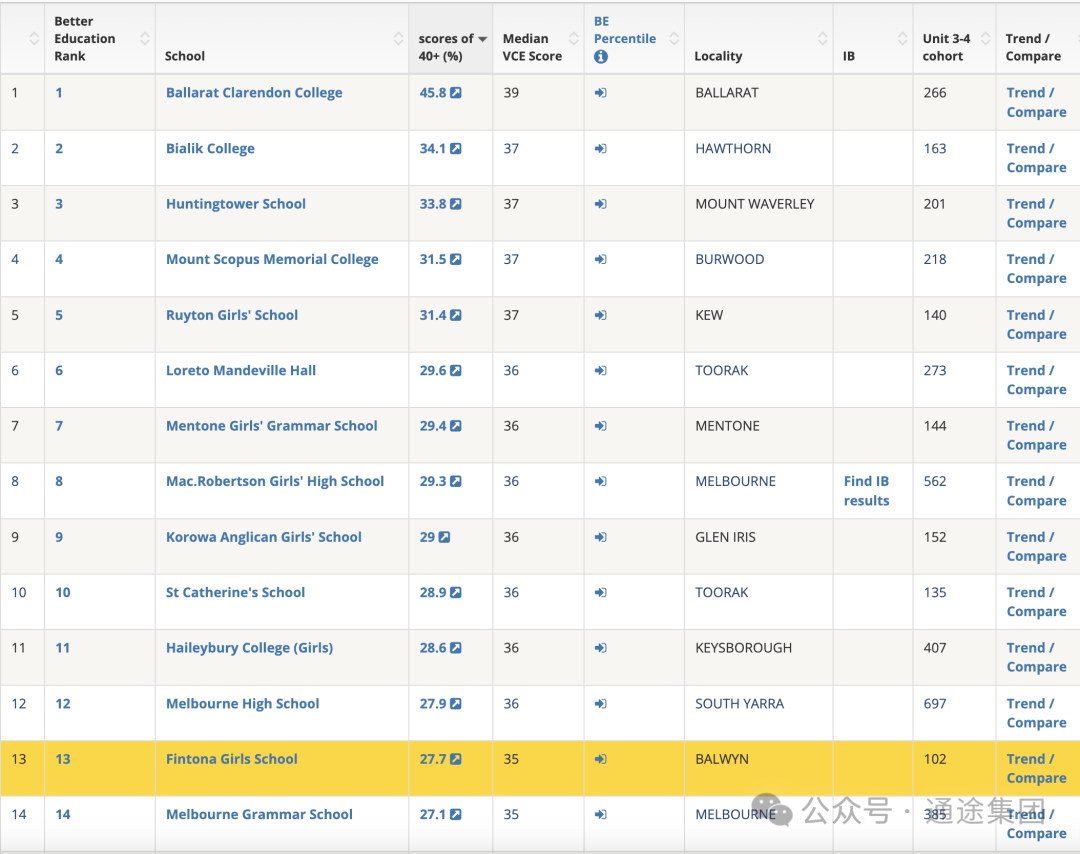The width and height of the screenshot is (1080, 854).
Task: Open Huntingtower School link
Action: point(236,204)
